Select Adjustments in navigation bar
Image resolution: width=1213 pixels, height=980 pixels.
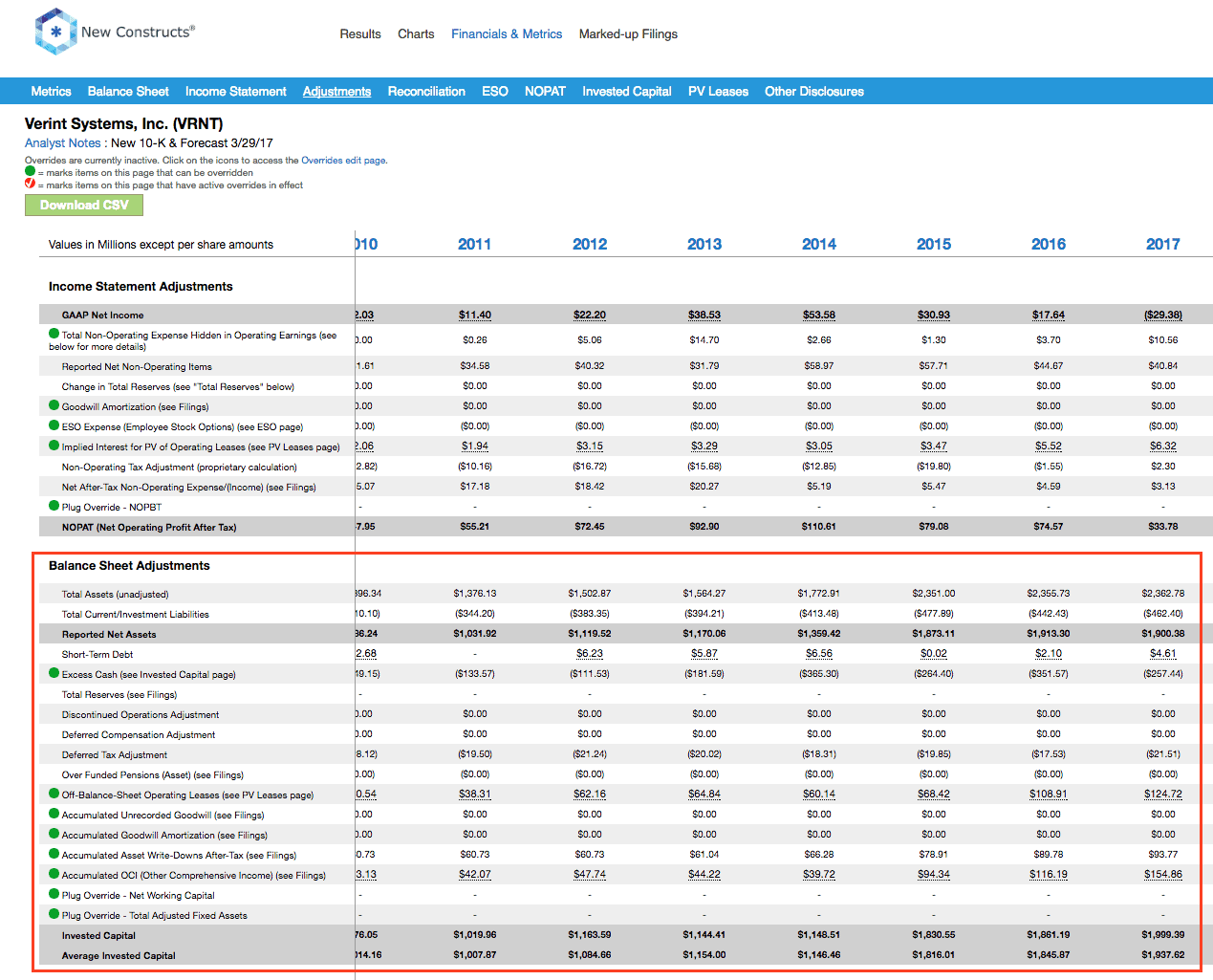tap(336, 91)
